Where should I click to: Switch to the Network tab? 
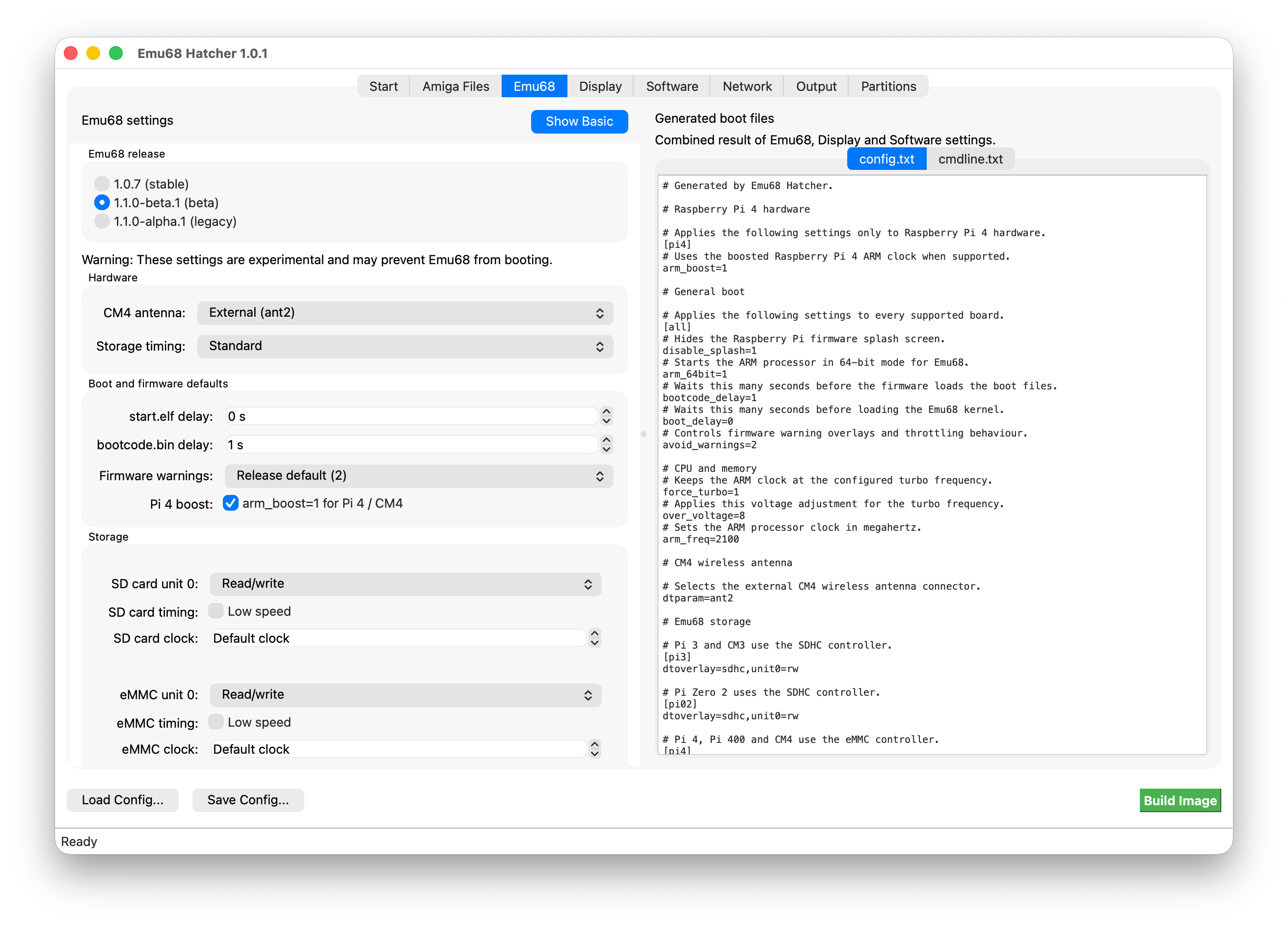coord(747,86)
